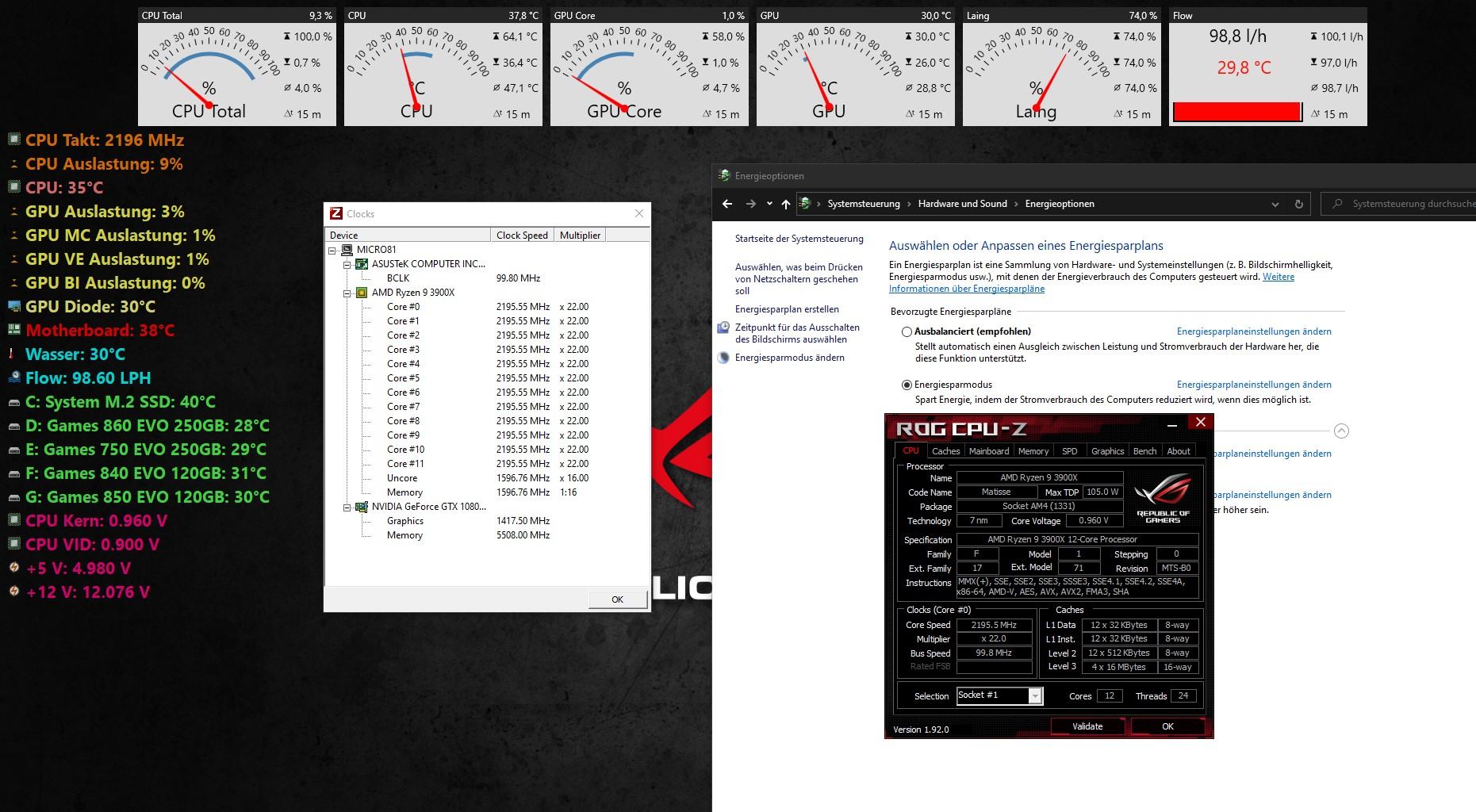Viewport: 1476px width, 812px height.
Task: Click Energiesparmodus ändern in left pane
Action: tap(789, 358)
